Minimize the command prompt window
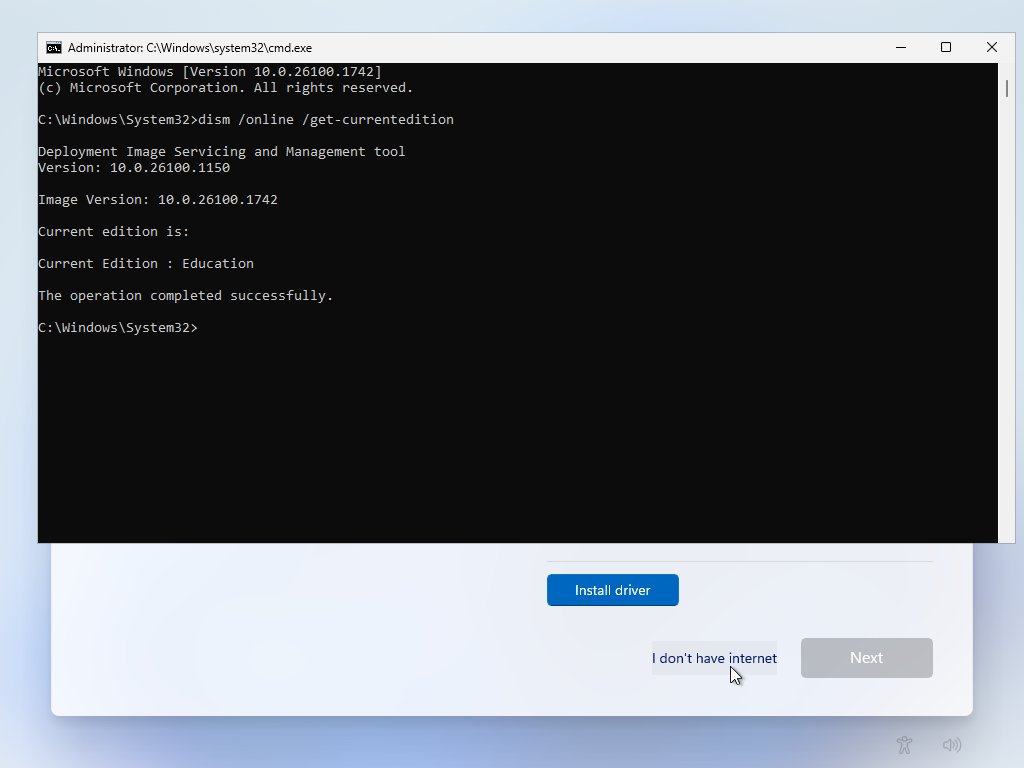Image resolution: width=1024 pixels, height=768 pixels. click(901, 48)
